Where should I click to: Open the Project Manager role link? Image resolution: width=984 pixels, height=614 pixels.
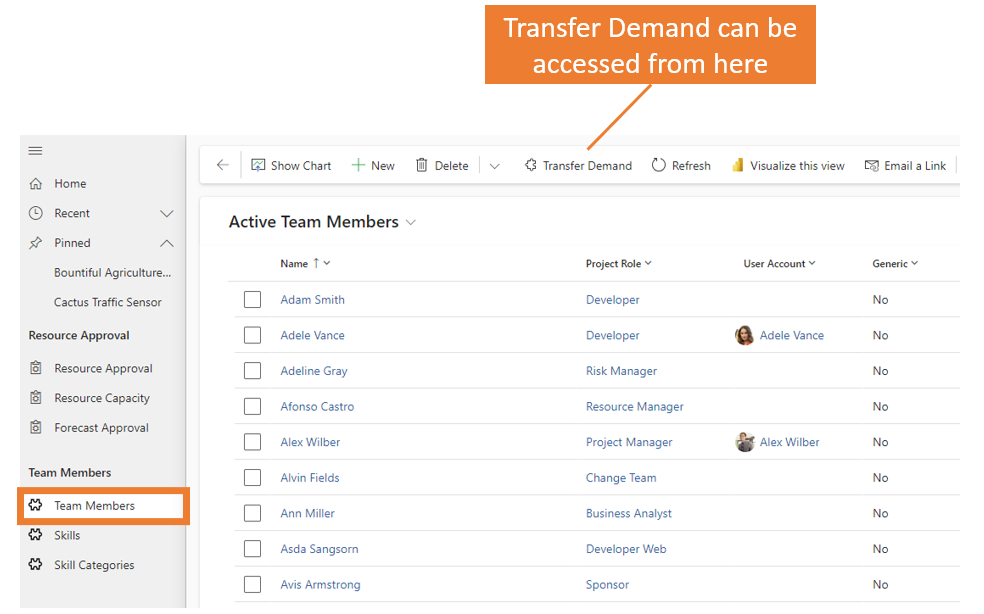click(x=629, y=442)
